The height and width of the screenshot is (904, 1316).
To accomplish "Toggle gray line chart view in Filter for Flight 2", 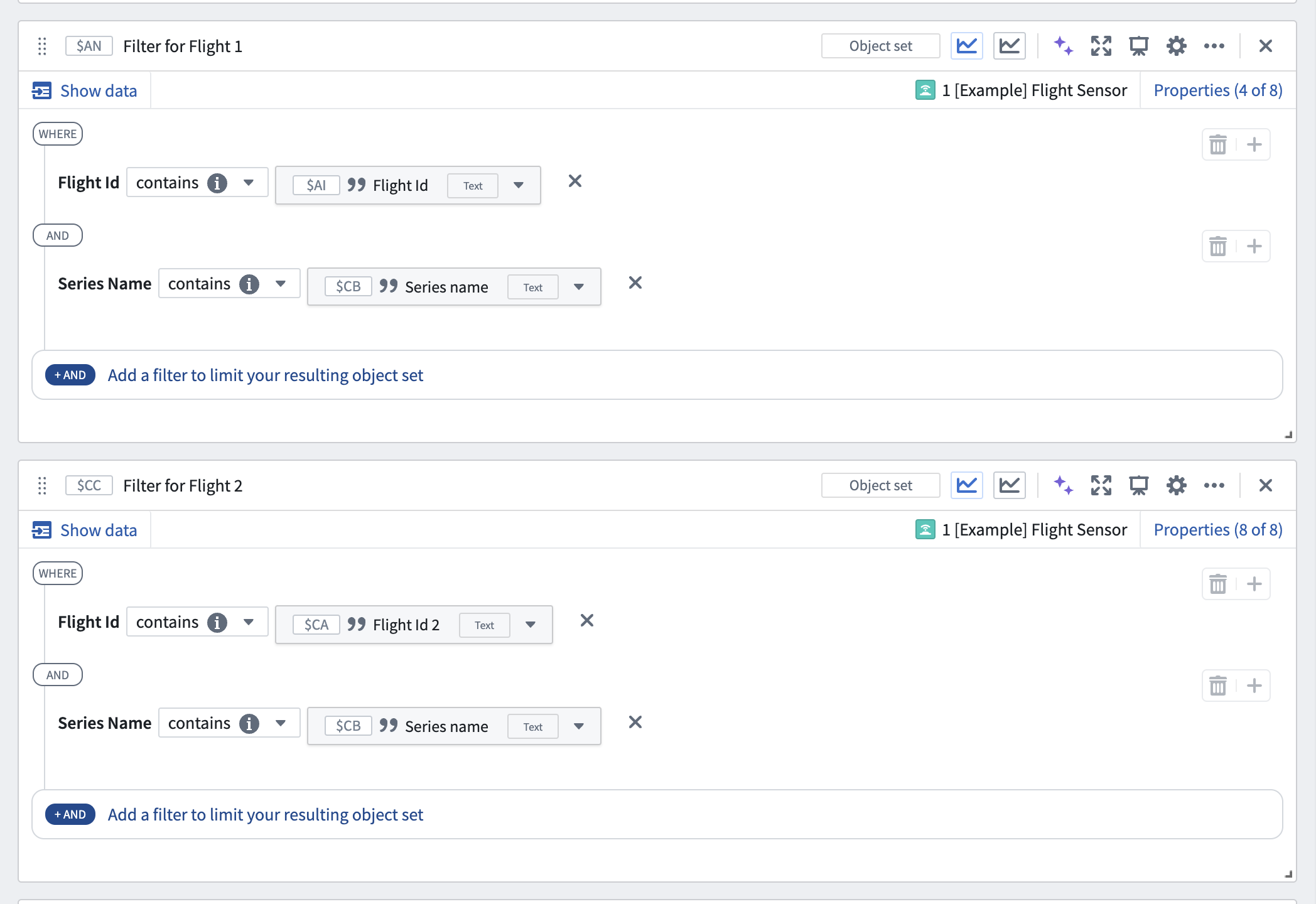I will tap(1010, 485).
